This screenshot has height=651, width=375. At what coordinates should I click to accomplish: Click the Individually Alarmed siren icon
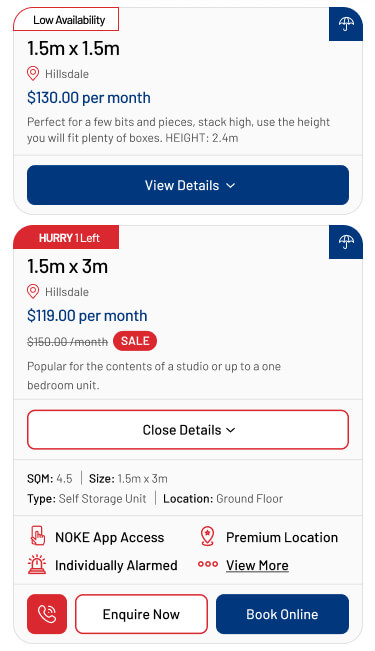coord(37,565)
